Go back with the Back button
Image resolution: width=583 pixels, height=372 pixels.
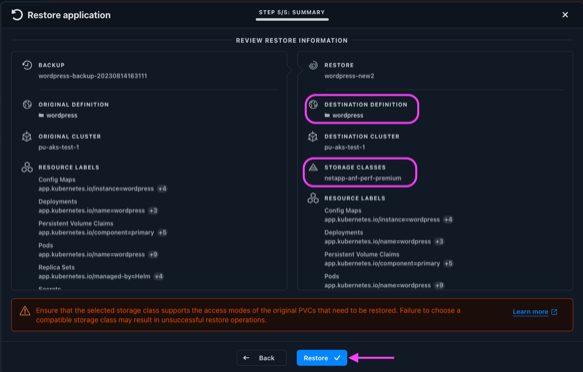pos(261,358)
